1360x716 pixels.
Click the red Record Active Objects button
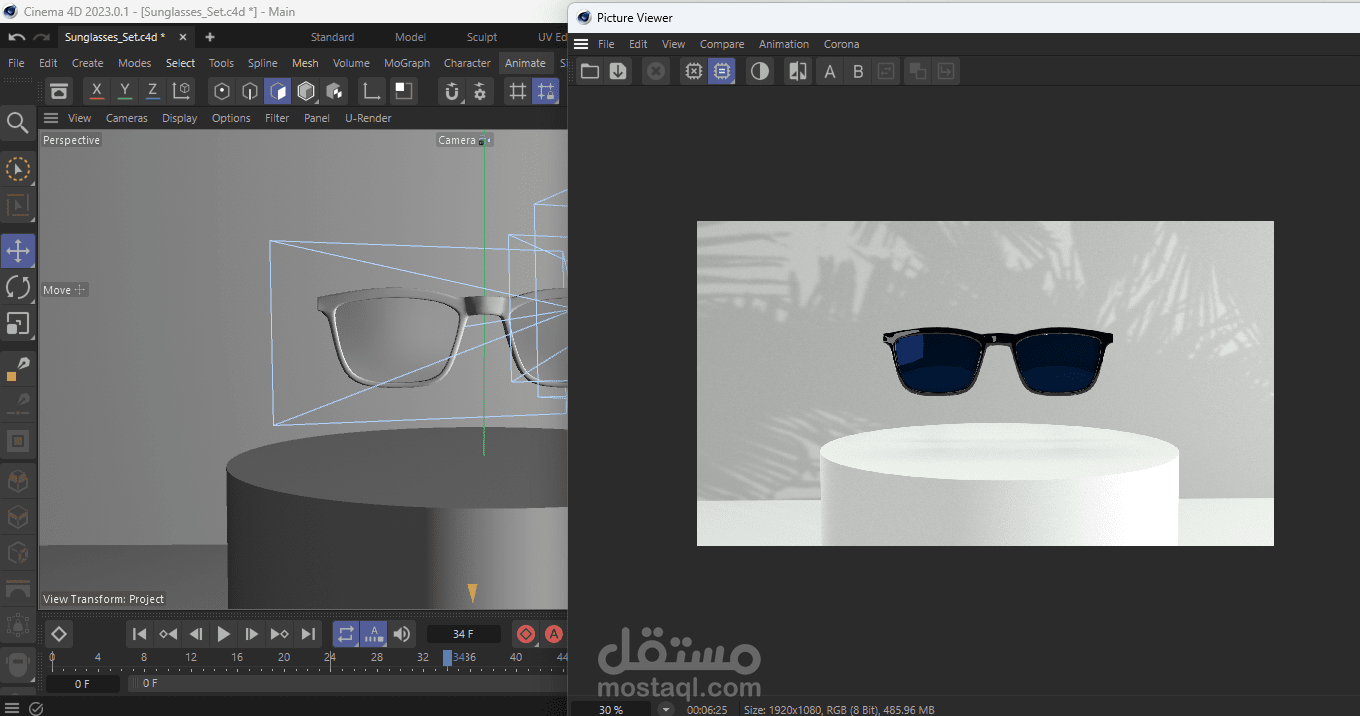tap(525, 634)
